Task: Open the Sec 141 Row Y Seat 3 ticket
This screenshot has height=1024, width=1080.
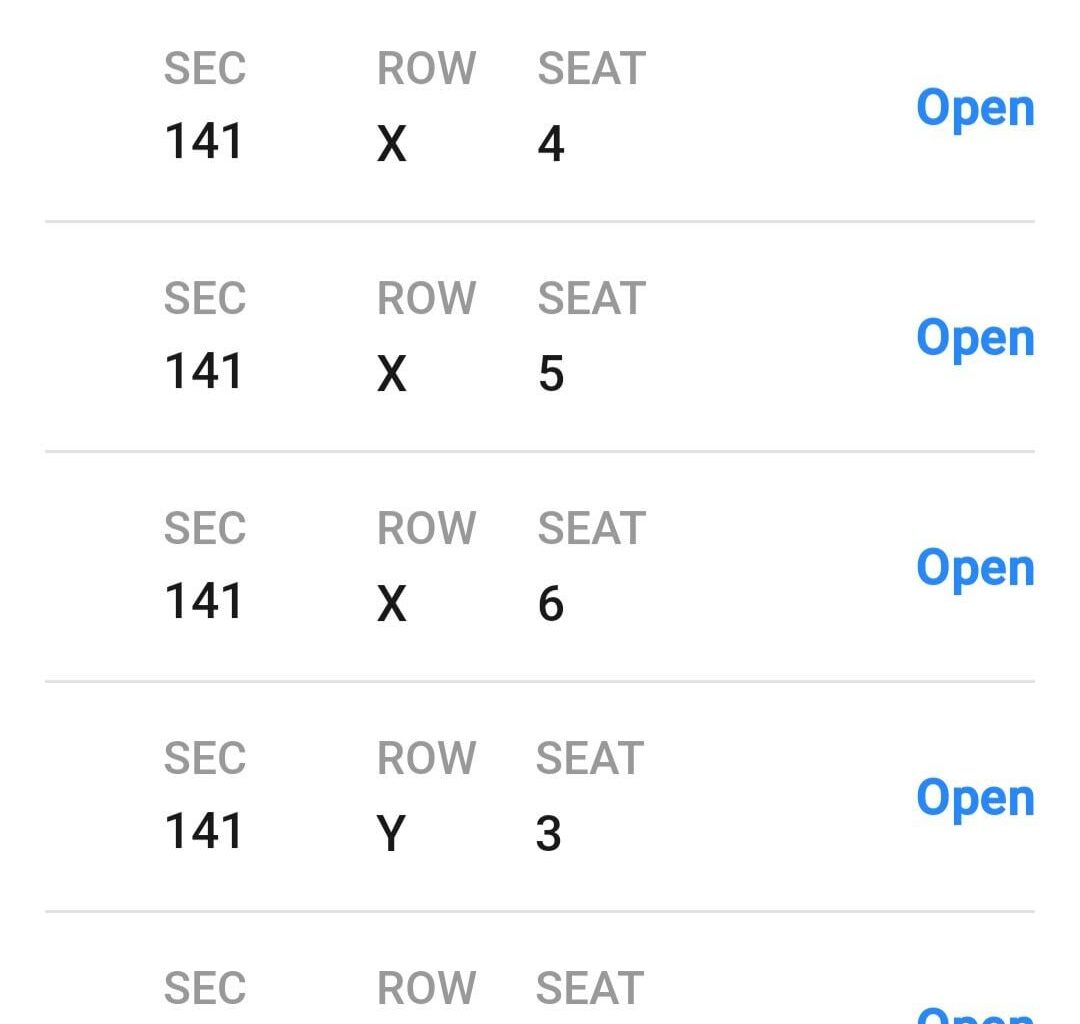Action: [x=975, y=798]
